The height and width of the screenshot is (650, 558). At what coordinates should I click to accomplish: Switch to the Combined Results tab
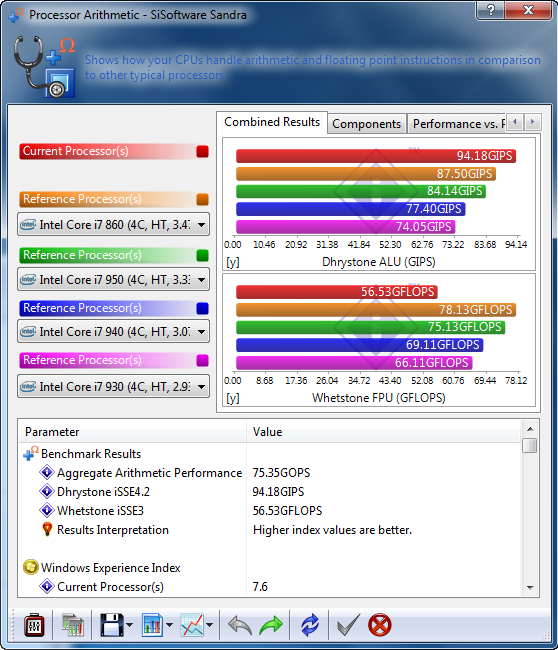[272, 122]
